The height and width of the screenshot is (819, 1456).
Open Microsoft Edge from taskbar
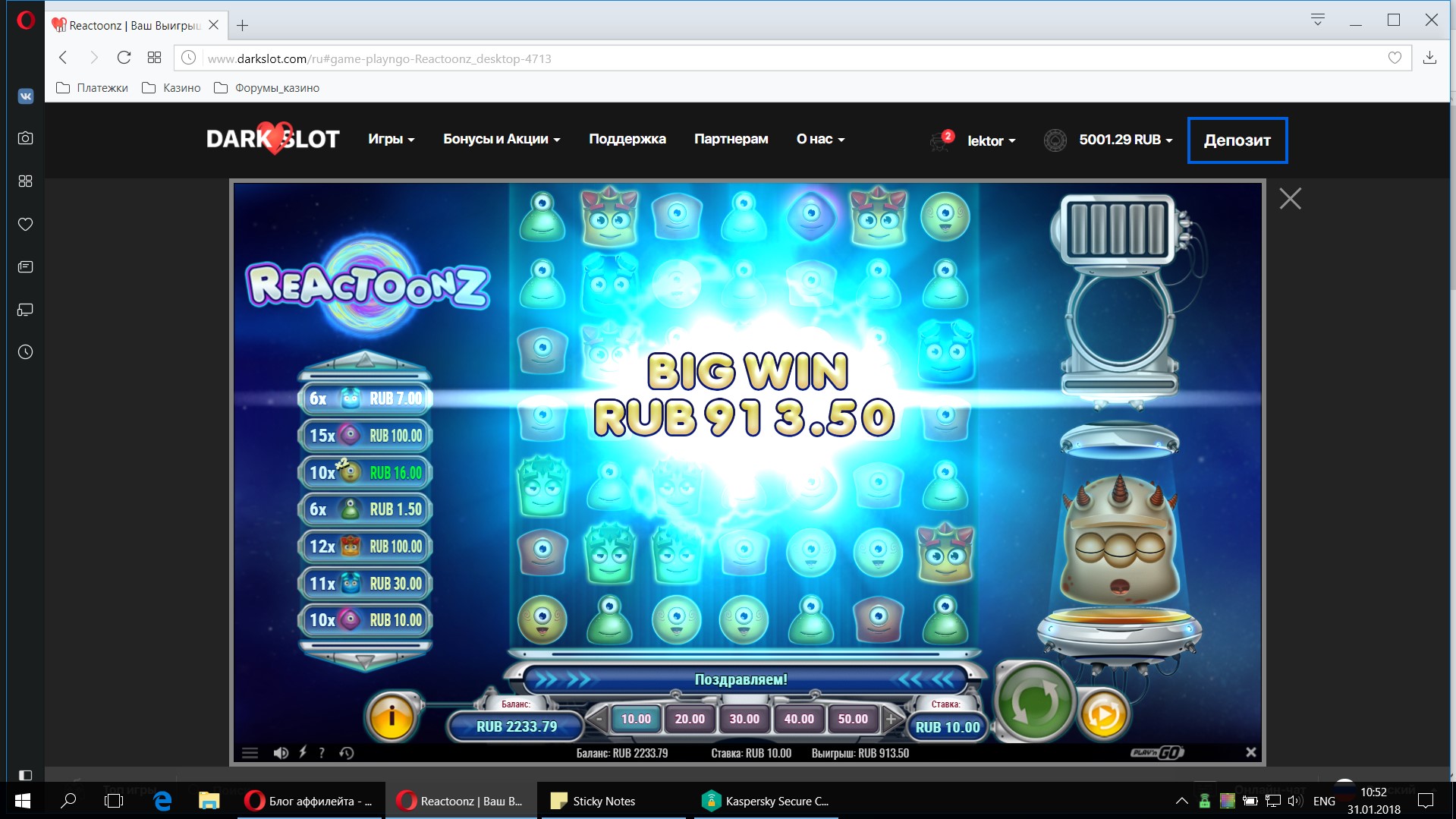tap(162, 801)
